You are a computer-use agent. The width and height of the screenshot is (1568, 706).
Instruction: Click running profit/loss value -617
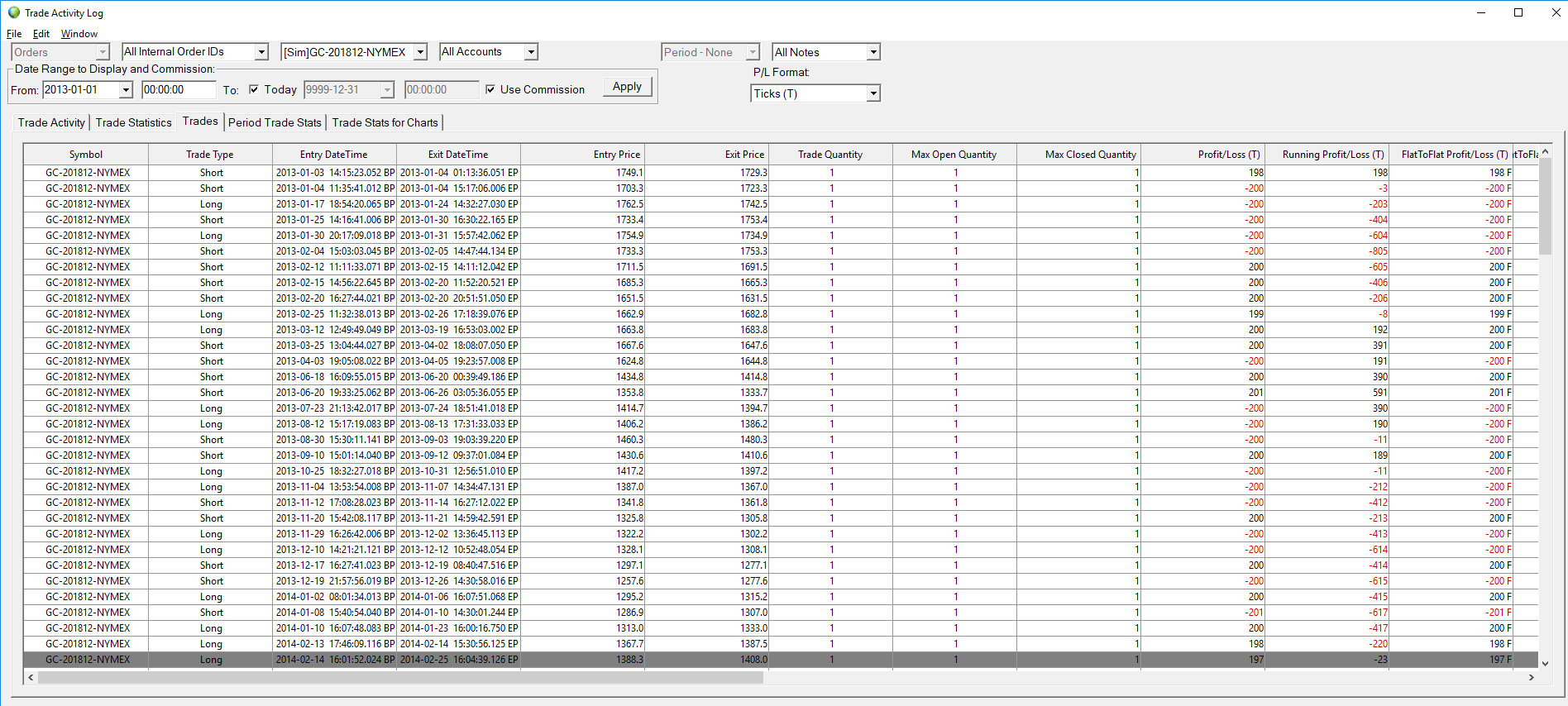pos(1327,613)
